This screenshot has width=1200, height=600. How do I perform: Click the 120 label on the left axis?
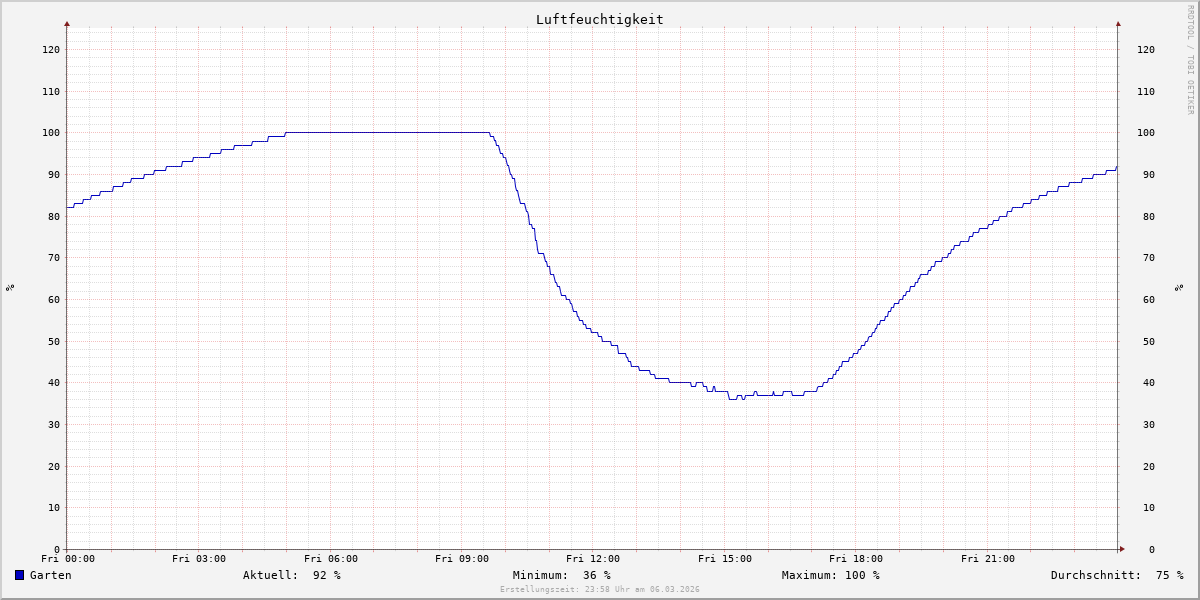(51, 49)
